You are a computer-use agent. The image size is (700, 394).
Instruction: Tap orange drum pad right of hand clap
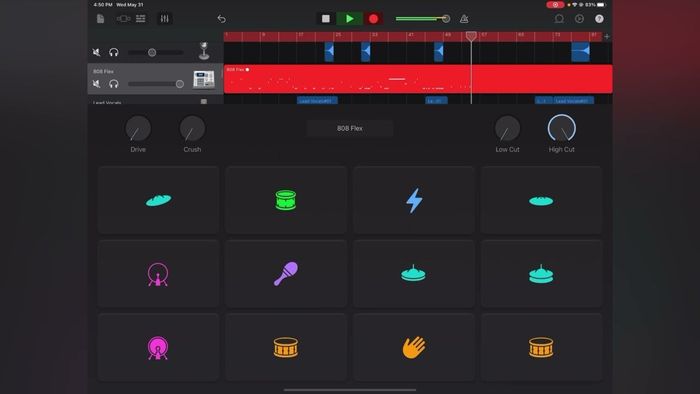tap(541, 347)
